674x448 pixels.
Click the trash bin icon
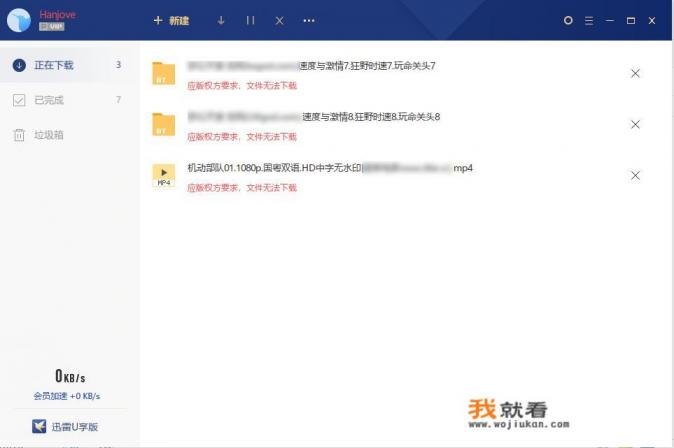pyautogui.click(x=19, y=135)
